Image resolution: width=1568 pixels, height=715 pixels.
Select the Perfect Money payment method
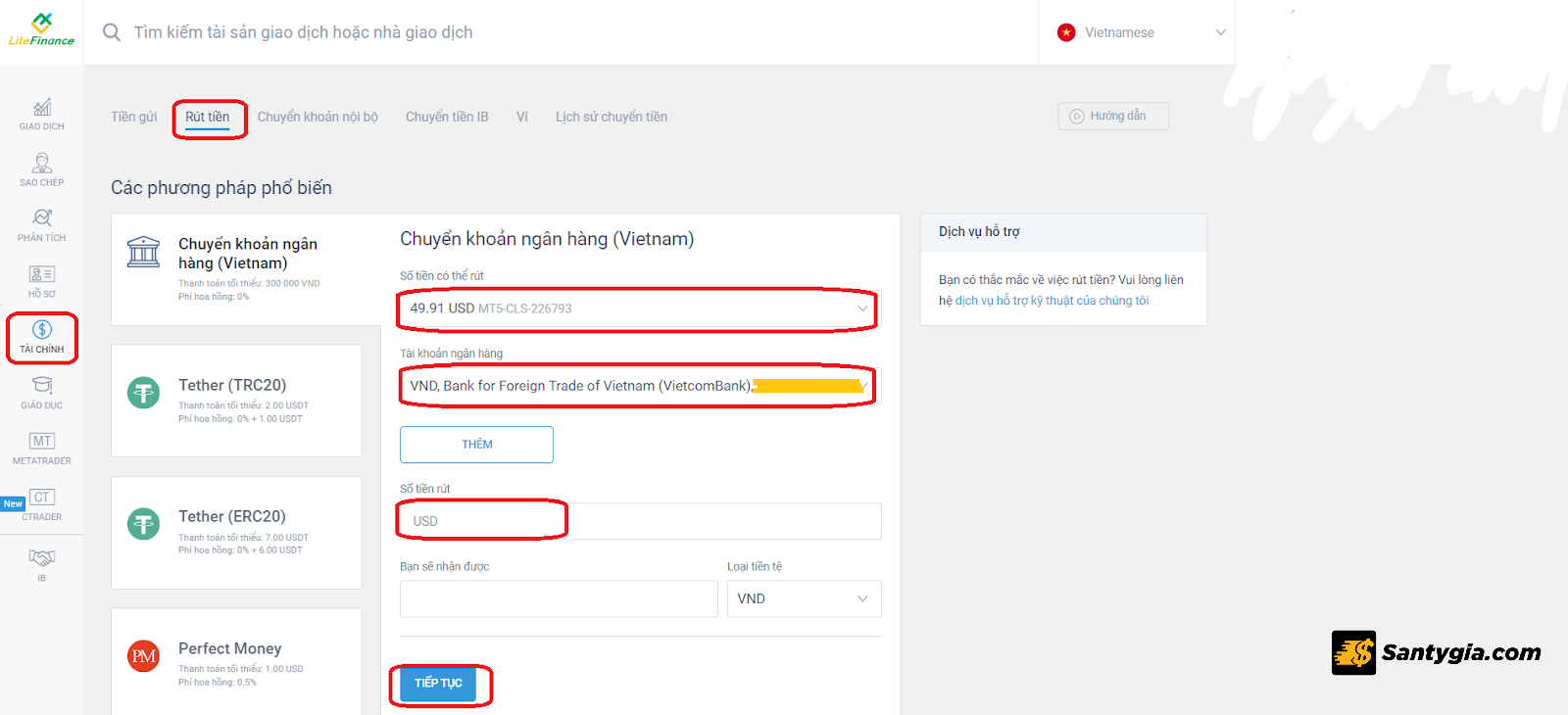coord(236,661)
